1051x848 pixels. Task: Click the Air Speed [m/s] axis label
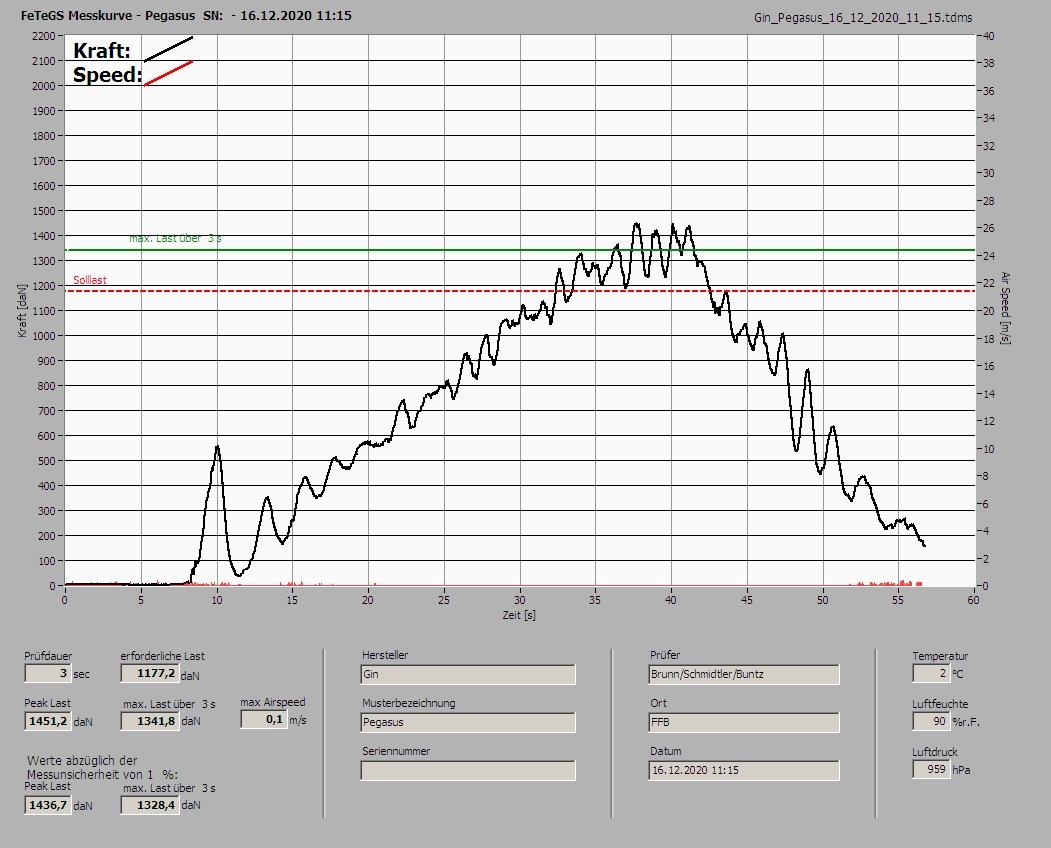[1005, 308]
